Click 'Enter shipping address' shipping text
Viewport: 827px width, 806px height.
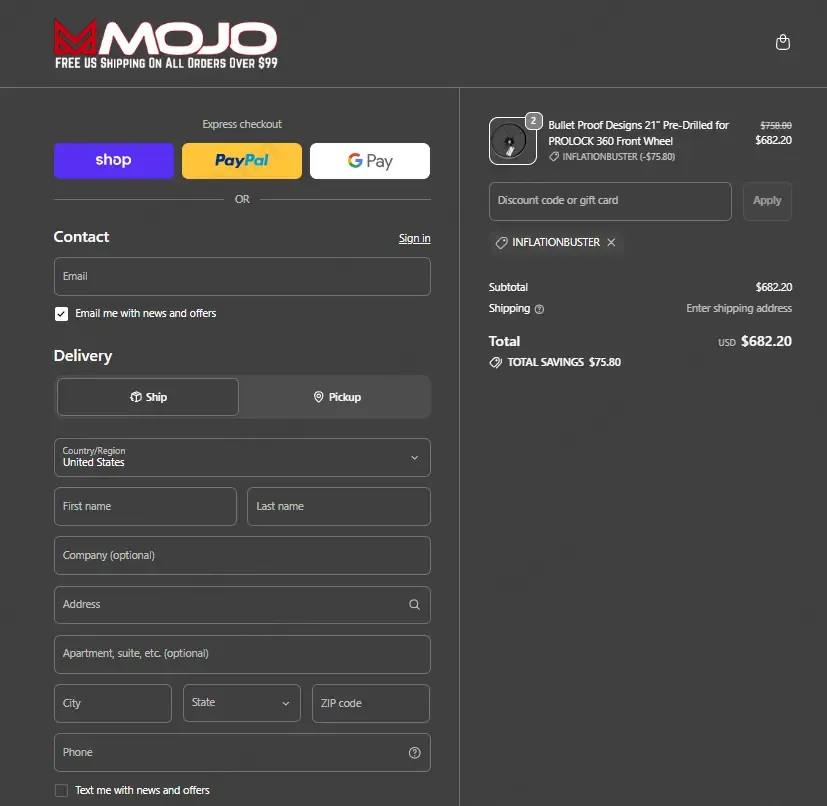[x=739, y=309]
